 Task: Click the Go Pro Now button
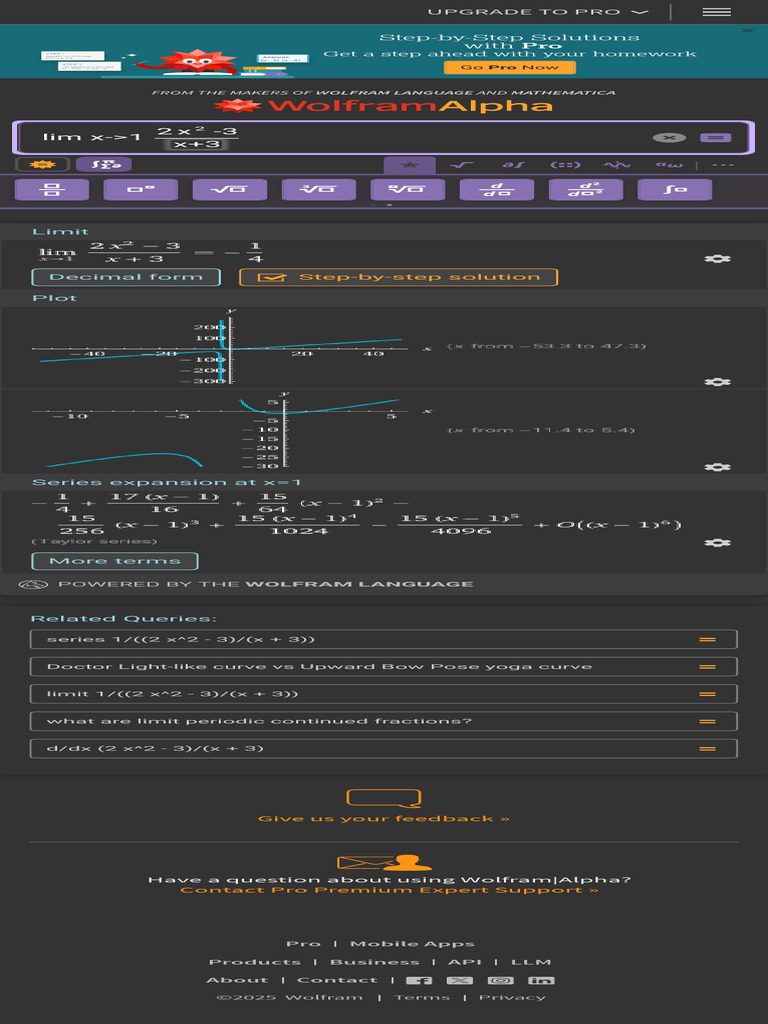point(509,67)
